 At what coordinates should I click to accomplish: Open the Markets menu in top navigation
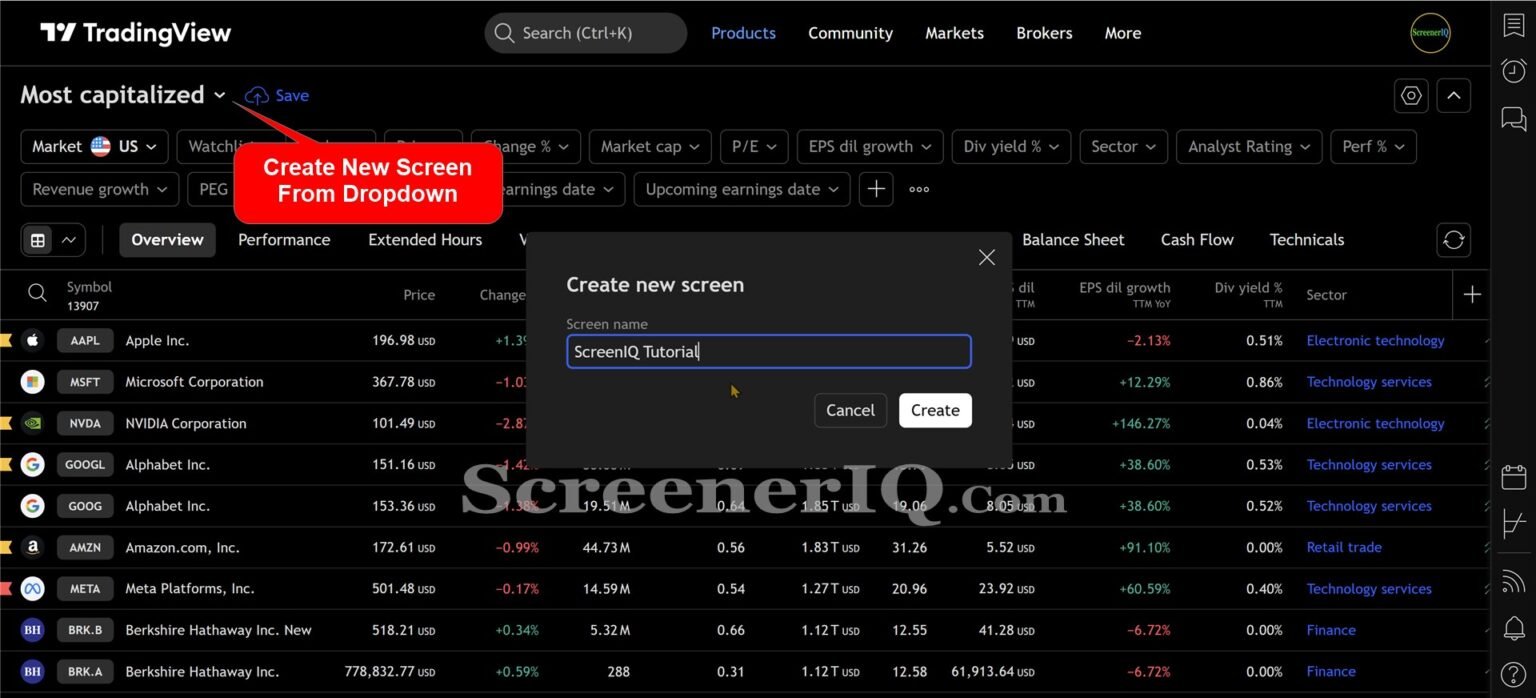point(954,33)
